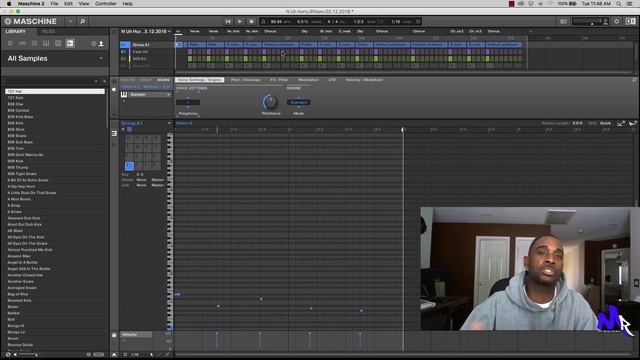Screen dimensions: 640x360
Task: Open the Engine Mode Standard selector
Action: 299,102
